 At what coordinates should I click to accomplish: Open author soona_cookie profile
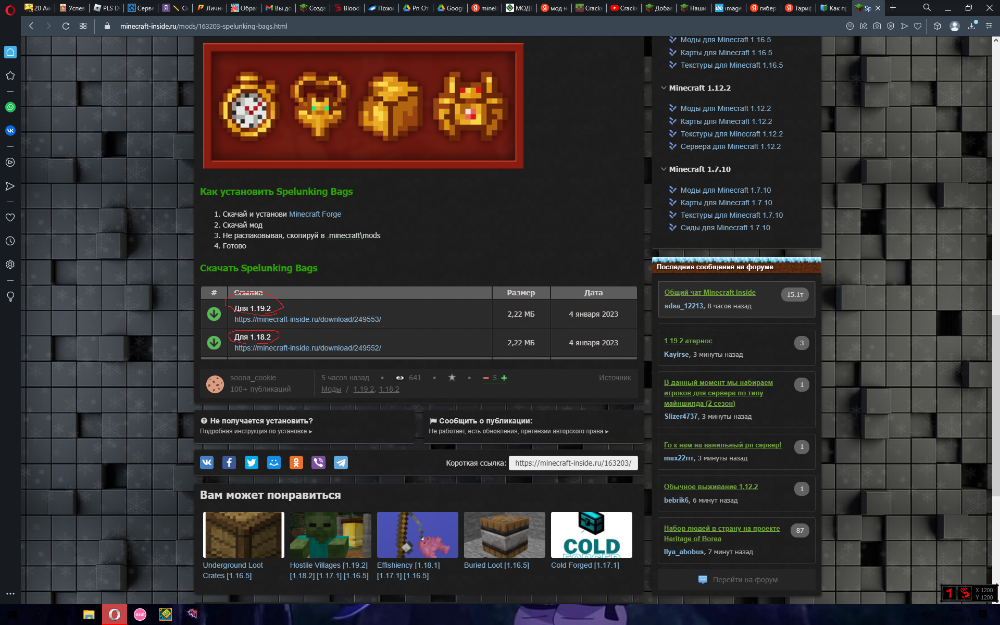253,378
